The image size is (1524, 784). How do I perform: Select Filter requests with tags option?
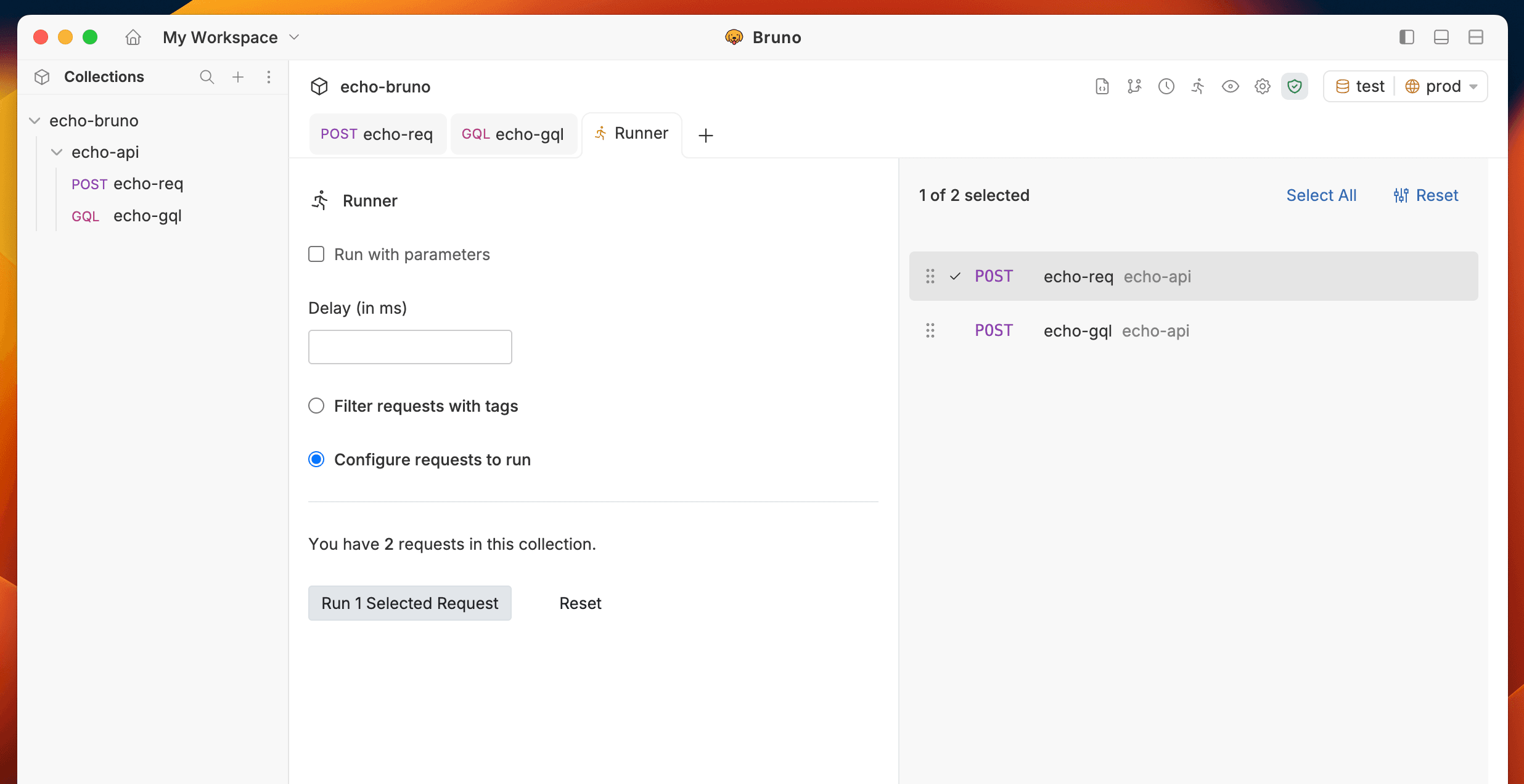tap(316, 406)
